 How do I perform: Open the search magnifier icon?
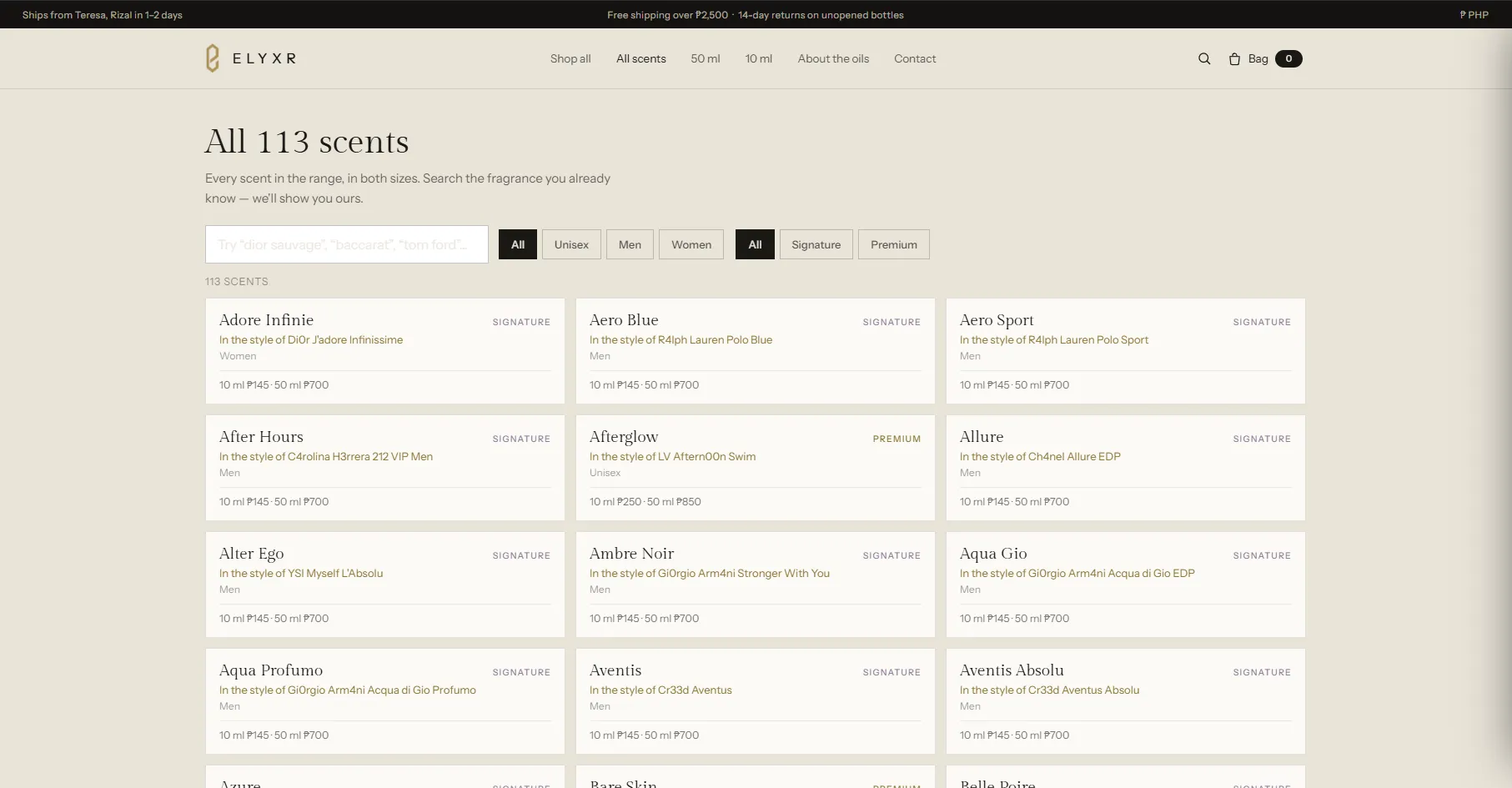click(x=1204, y=58)
